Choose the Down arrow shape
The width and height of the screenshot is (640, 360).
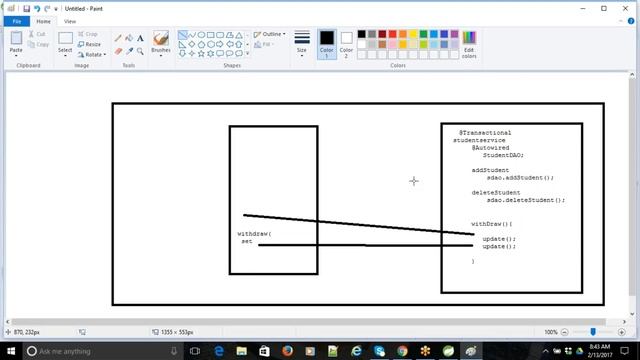click(182, 53)
